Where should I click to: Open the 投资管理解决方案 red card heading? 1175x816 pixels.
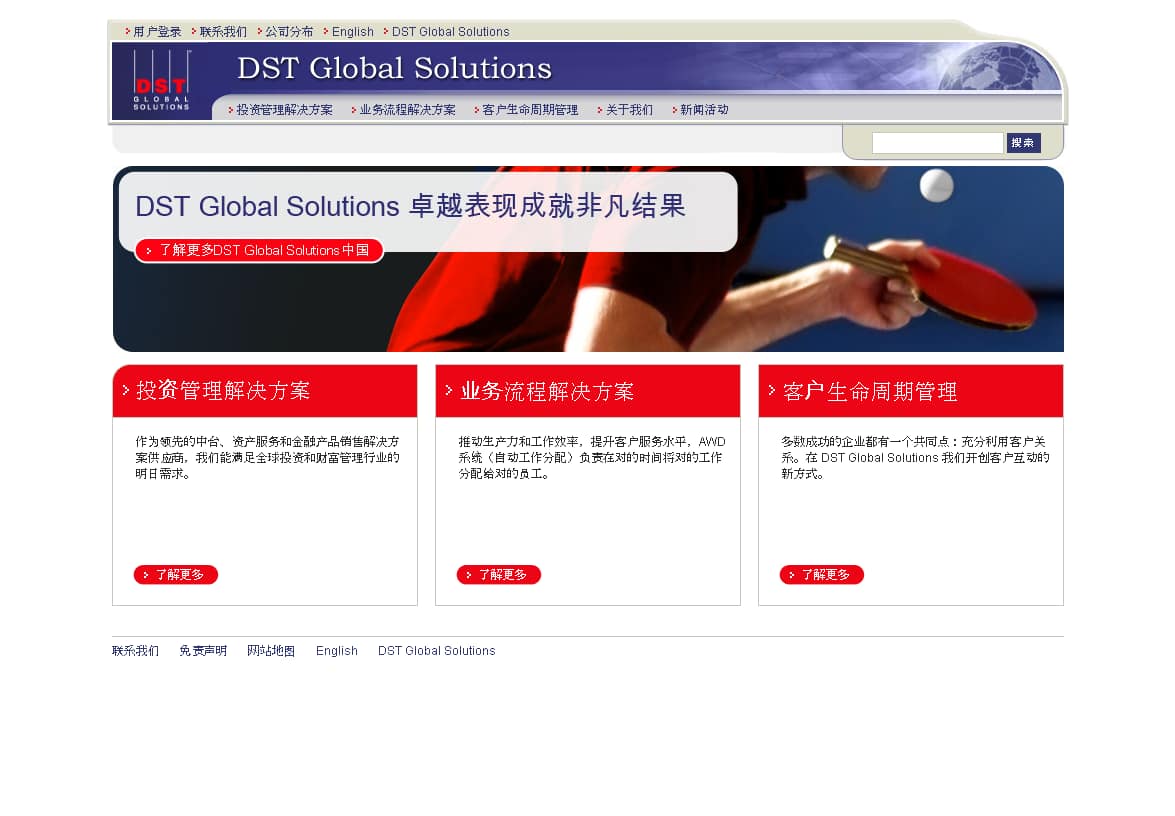pyautogui.click(x=223, y=391)
